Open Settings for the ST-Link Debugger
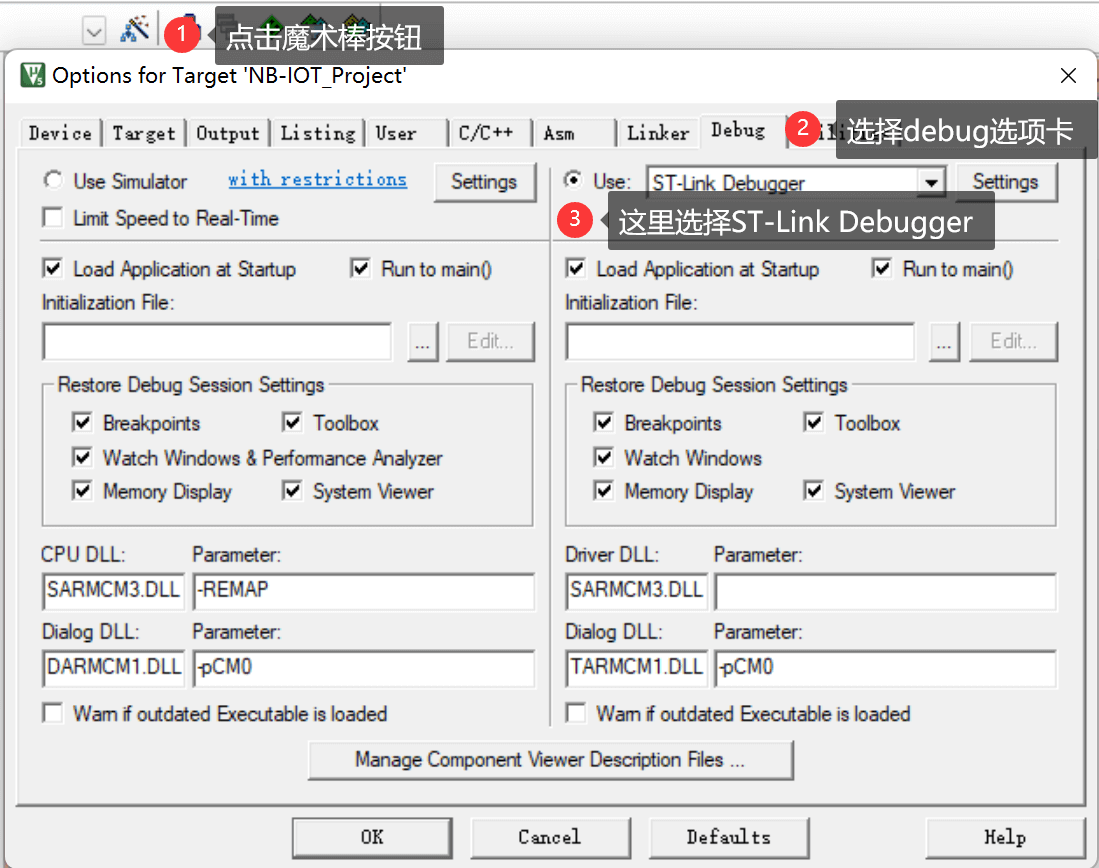 point(1005,182)
